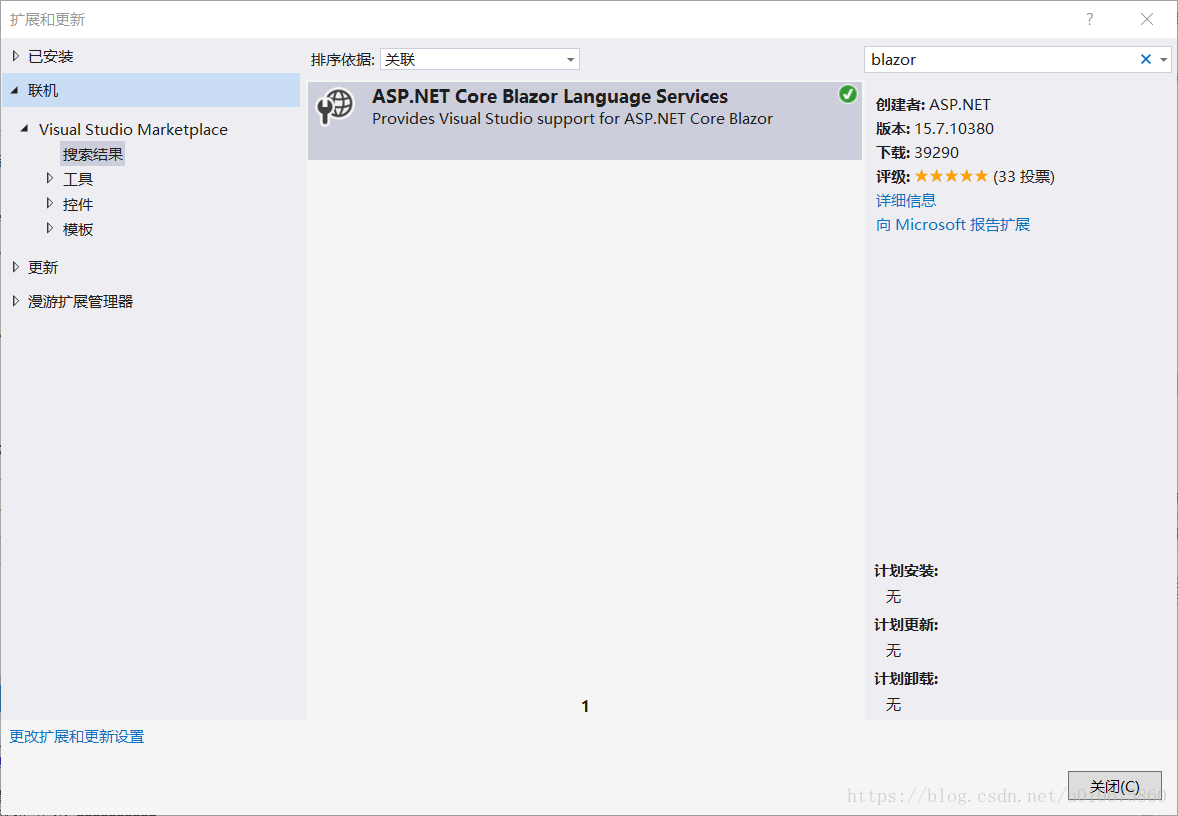Viewport: 1178px width, 816px height.
Task: Click the 关闭(C) button
Action: (x=1114, y=786)
